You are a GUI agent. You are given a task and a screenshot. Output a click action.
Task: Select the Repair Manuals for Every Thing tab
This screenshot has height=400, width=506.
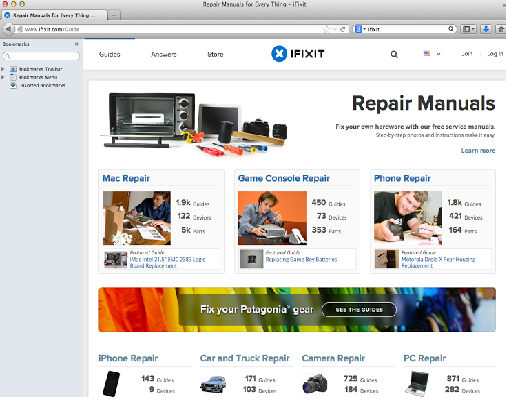tap(54, 15)
